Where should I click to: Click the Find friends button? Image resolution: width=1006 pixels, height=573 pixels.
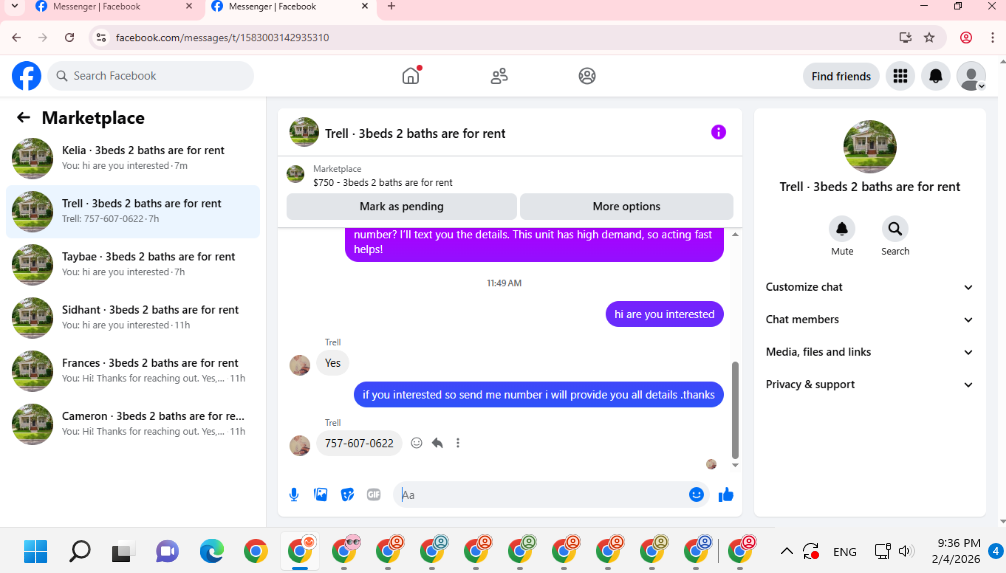(840, 76)
